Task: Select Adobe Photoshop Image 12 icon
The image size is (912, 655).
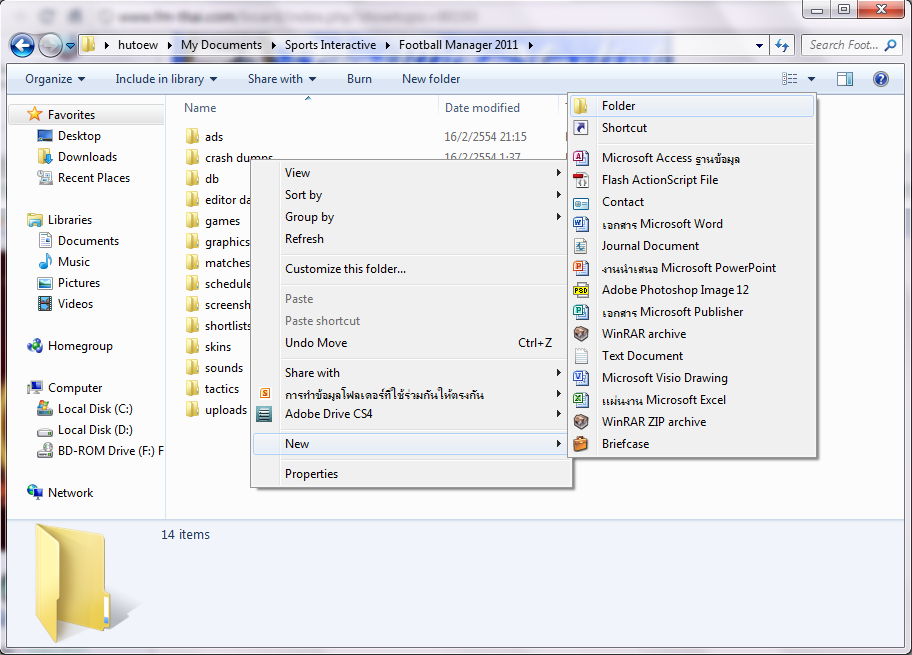Action: [x=580, y=290]
